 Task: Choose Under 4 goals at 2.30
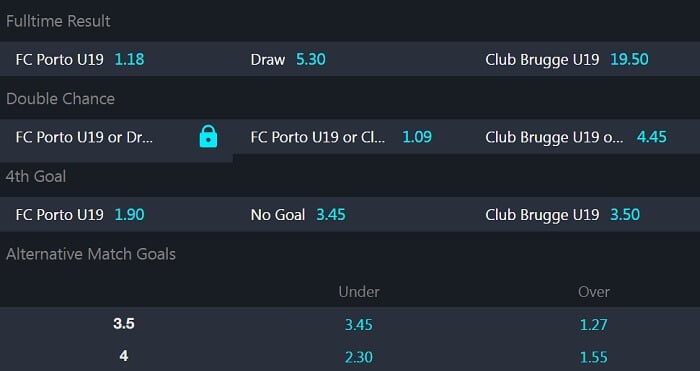click(x=359, y=357)
